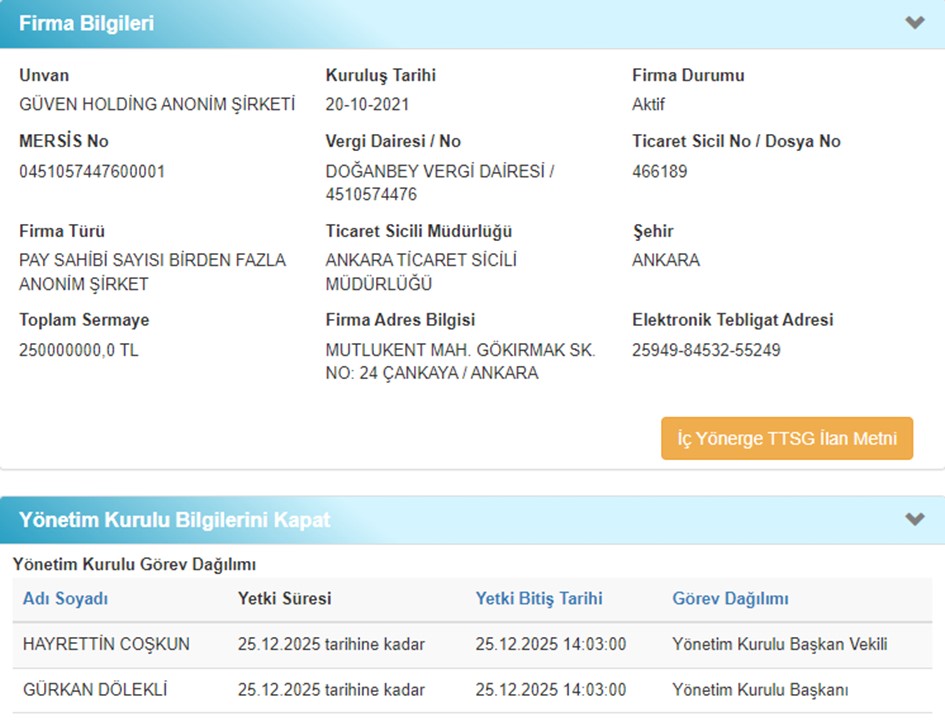Click the Elektronik Tebligat Adresi label
The image size is (945, 726).
coord(732,320)
